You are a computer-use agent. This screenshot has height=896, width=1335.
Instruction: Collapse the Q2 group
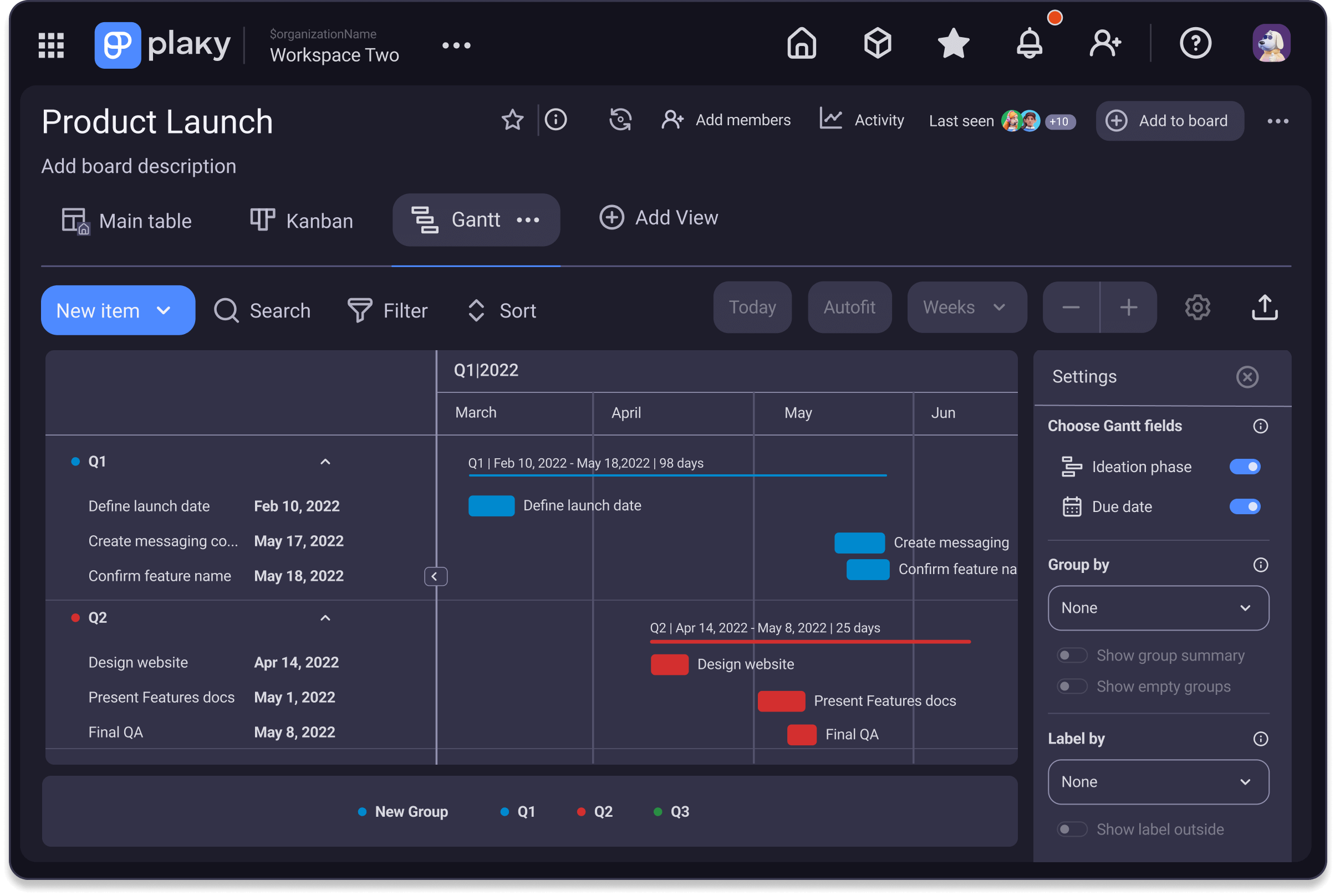click(325, 618)
